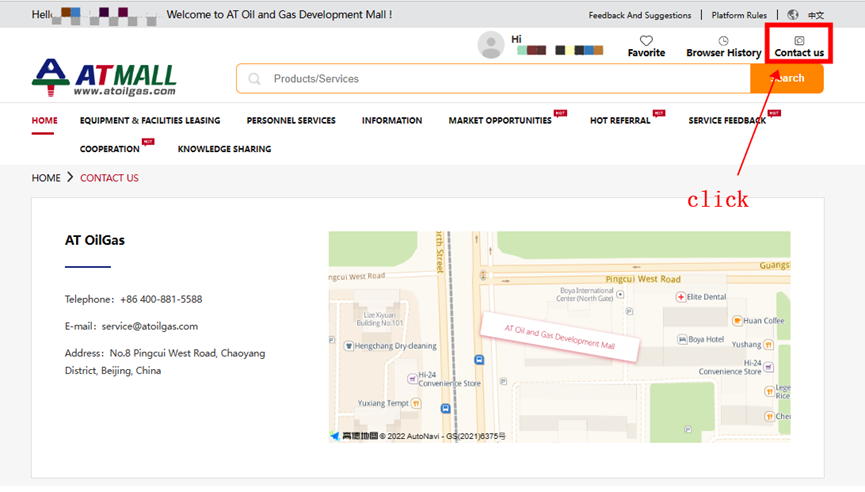Open KNOWLEDGE SHARING menu
This screenshot has height=492, width=865.
(225, 149)
